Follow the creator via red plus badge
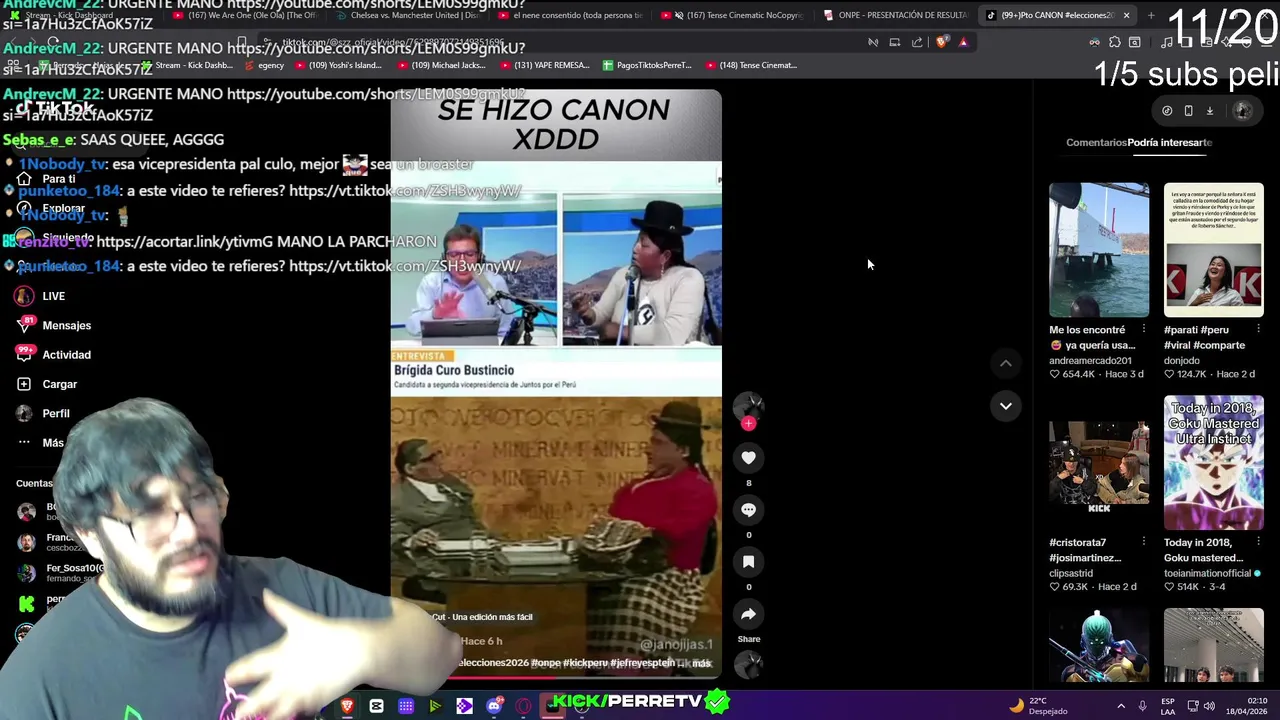This screenshot has height=720, width=1280. (748, 424)
